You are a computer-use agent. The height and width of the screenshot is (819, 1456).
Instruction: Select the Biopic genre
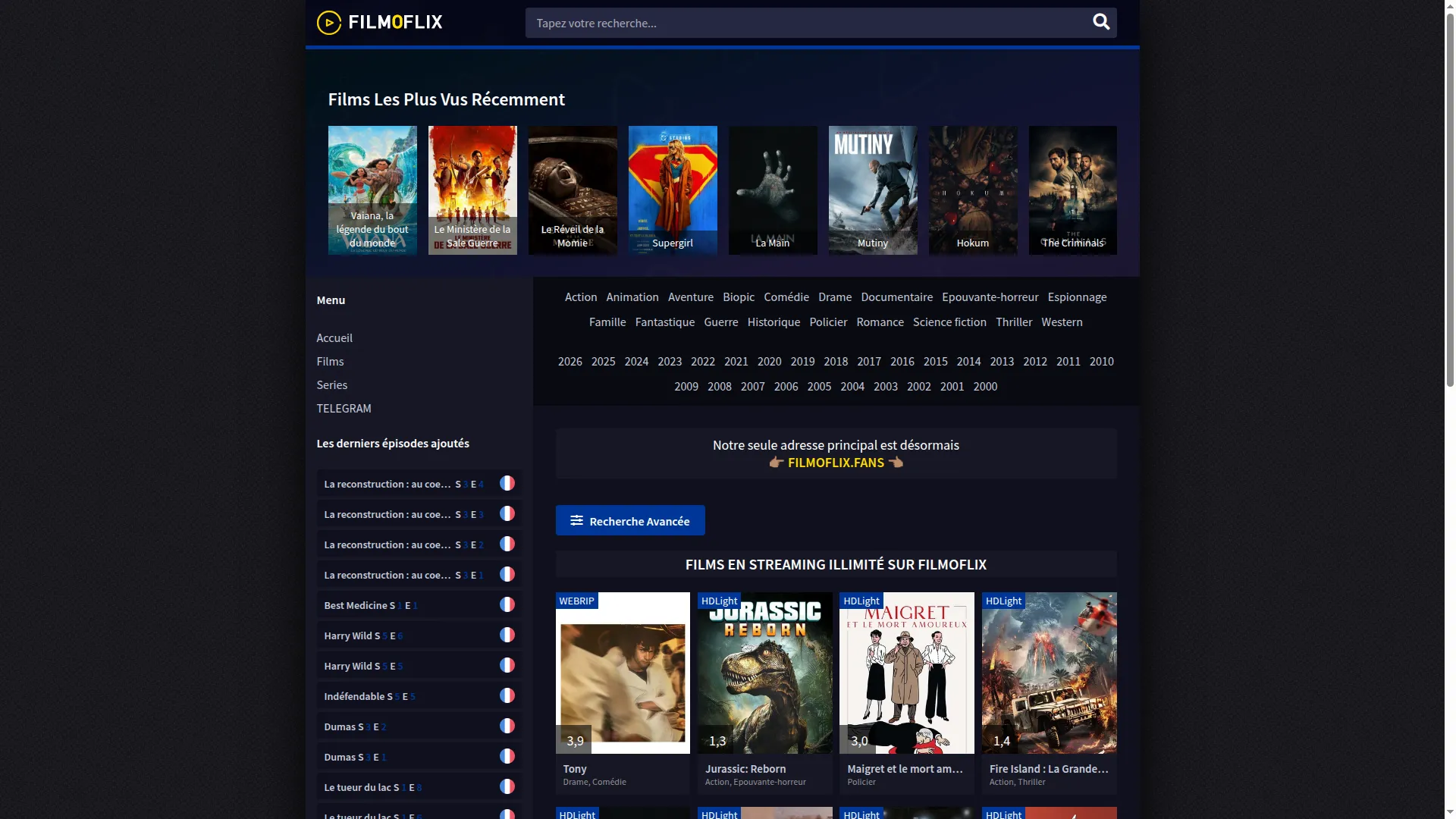click(x=739, y=297)
